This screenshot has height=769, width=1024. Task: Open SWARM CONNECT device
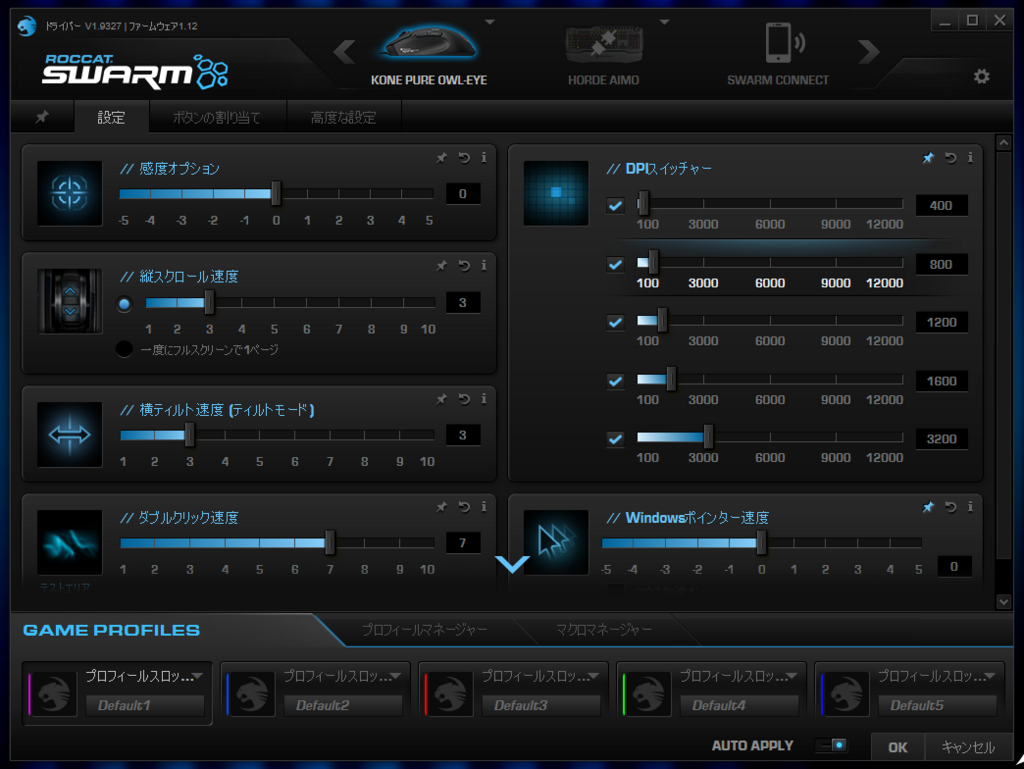click(778, 55)
